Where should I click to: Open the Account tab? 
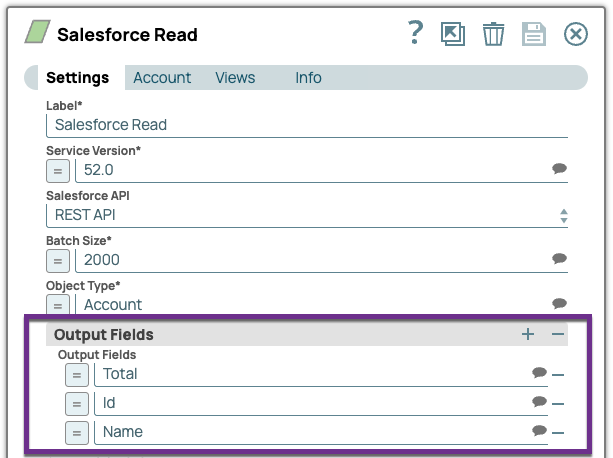pos(162,77)
